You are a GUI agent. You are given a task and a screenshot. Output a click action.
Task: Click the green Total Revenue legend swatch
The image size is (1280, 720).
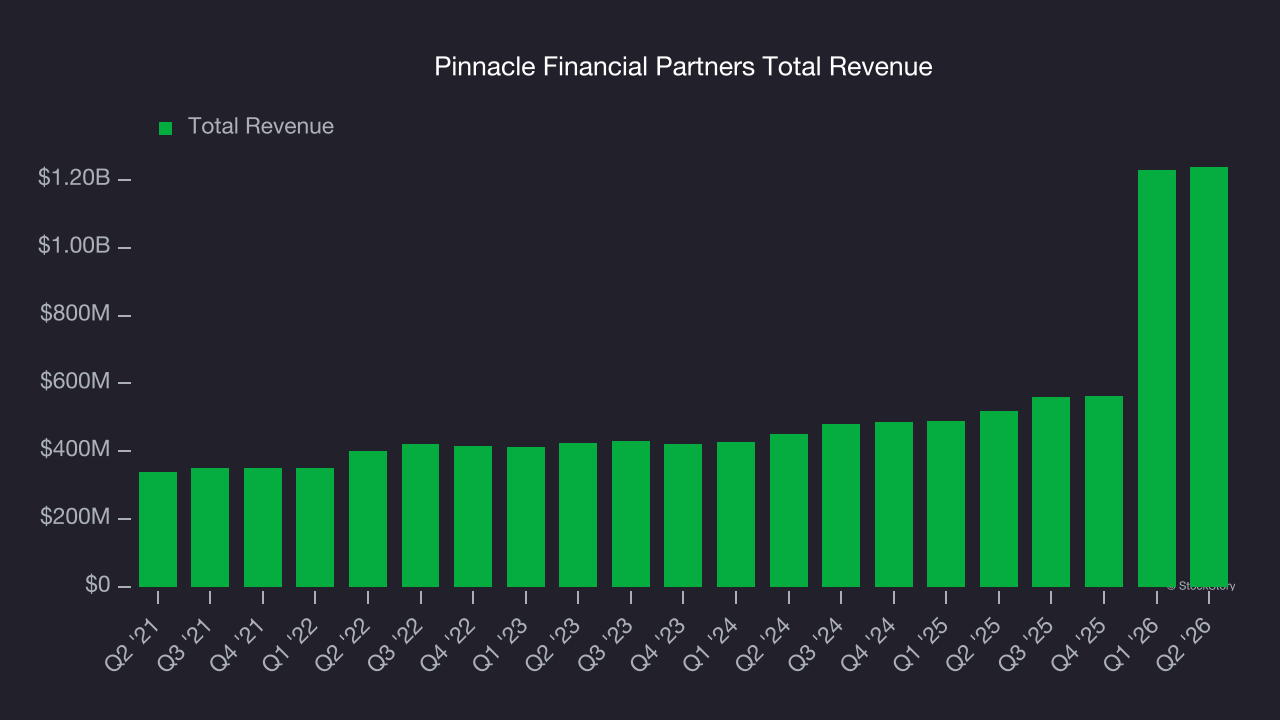point(166,128)
